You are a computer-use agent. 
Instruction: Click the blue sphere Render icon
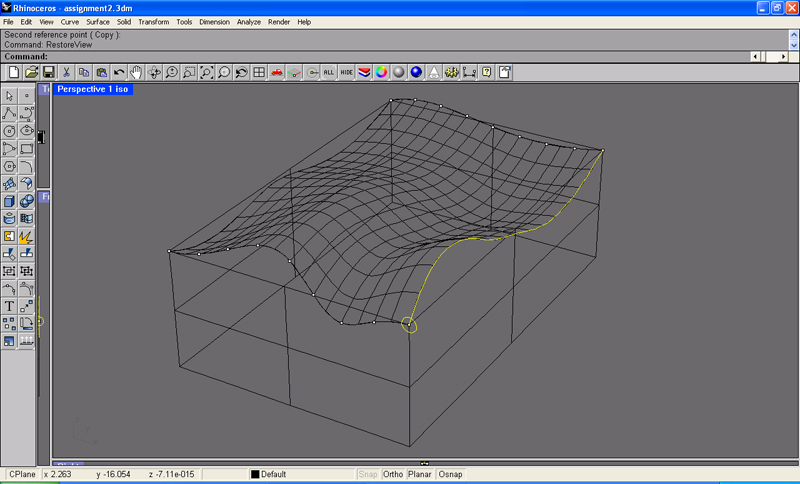point(416,72)
